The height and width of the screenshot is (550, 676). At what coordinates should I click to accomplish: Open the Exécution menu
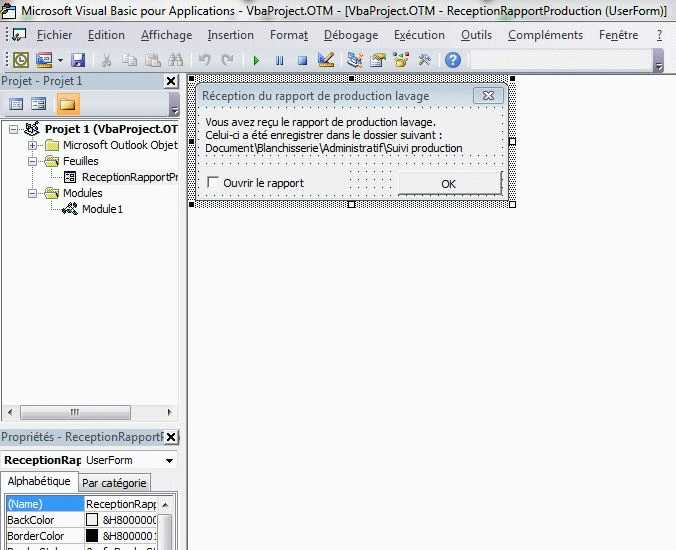click(x=419, y=35)
